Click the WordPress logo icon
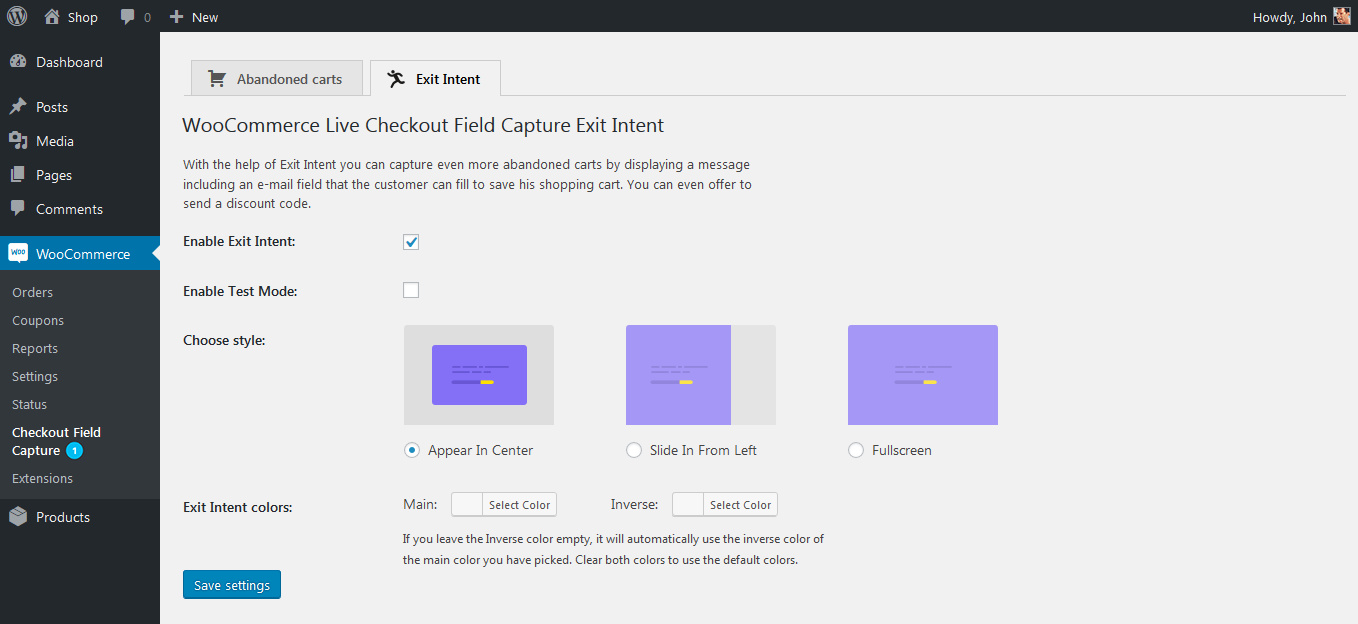1358x624 pixels. pos(17,16)
